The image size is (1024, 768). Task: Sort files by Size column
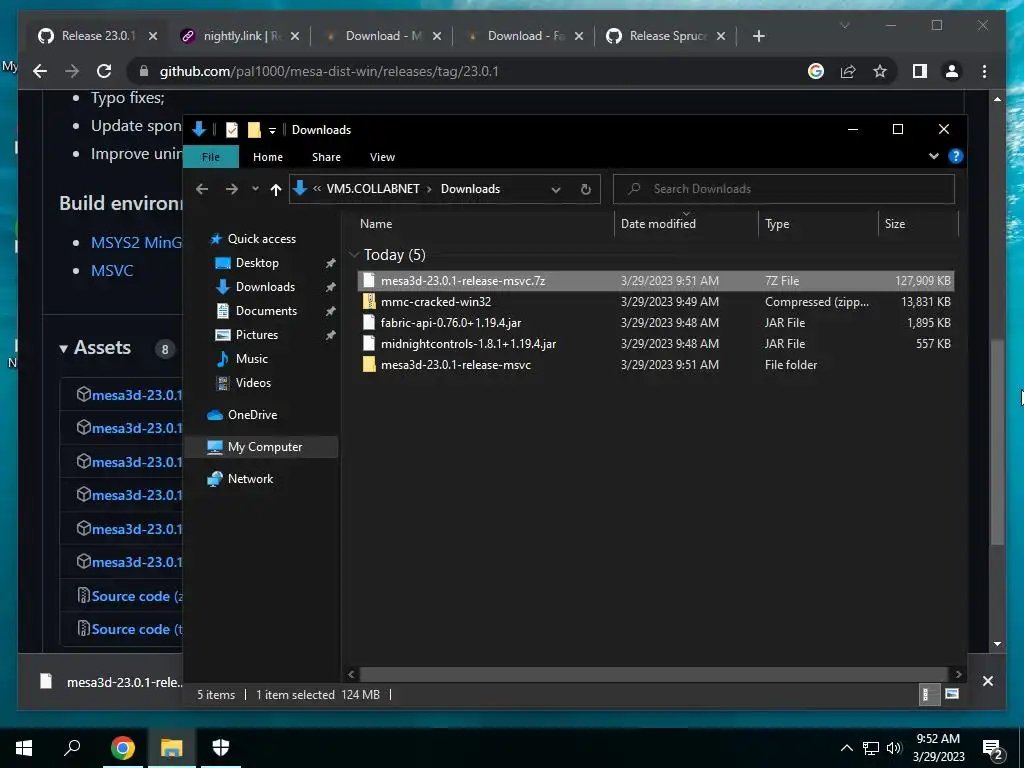coord(895,224)
